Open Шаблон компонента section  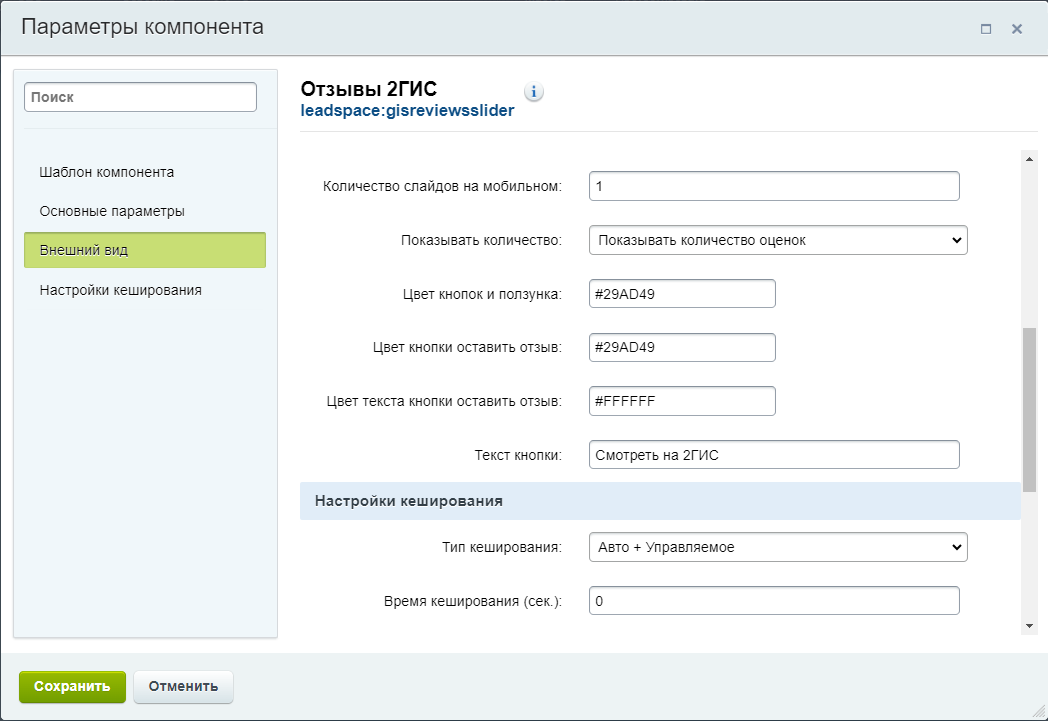coord(107,172)
